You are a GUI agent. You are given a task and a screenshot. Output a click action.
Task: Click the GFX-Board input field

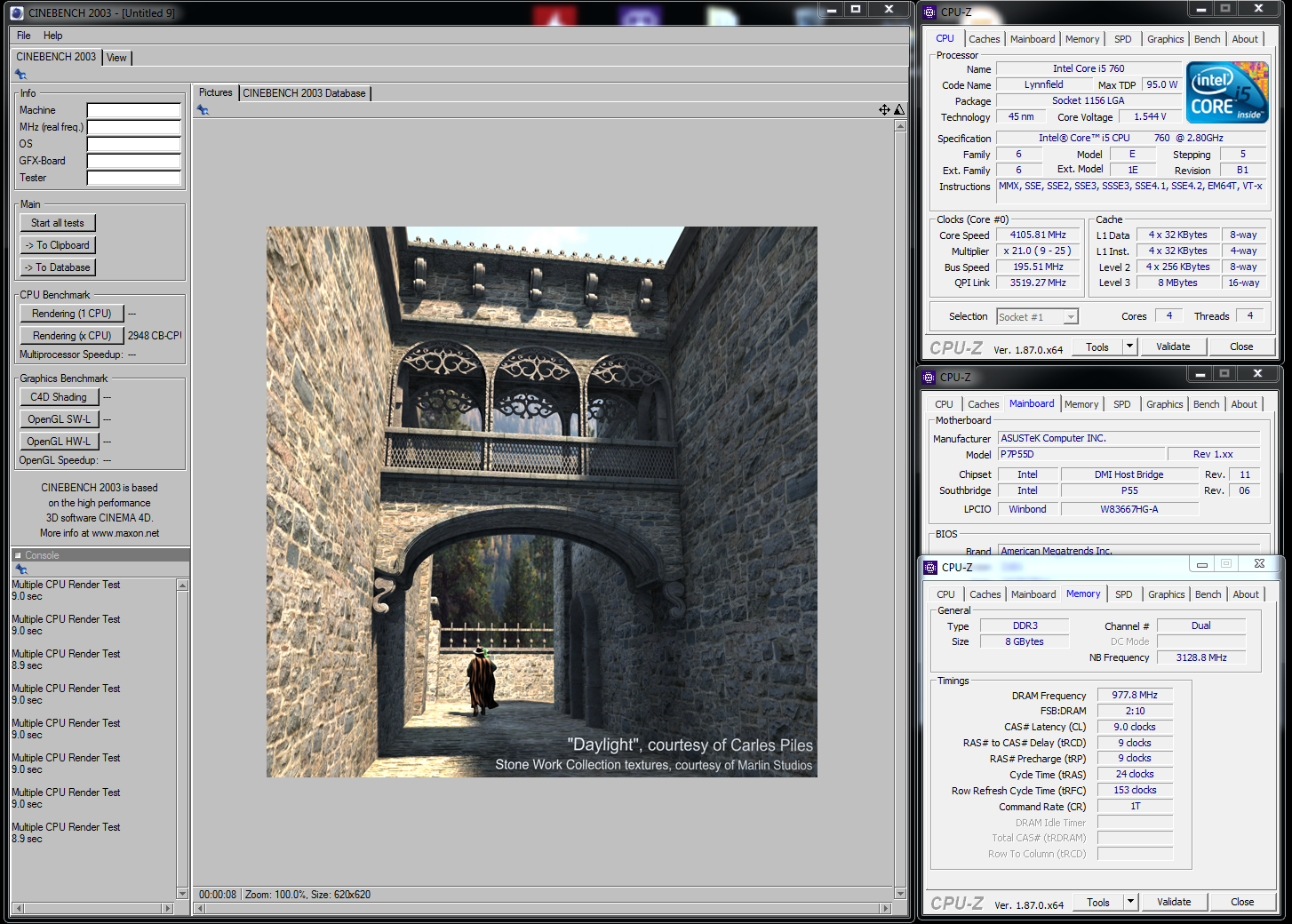click(134, 162)
